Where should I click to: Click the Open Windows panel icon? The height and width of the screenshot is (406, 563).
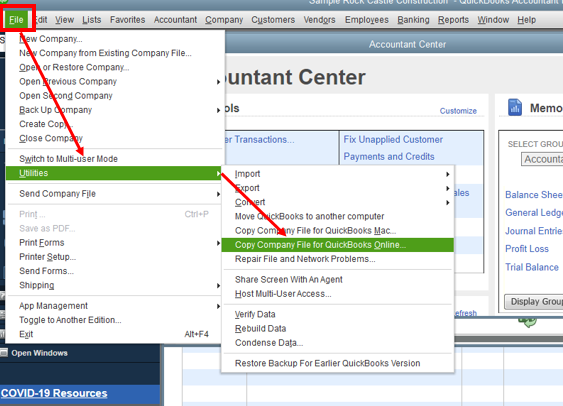click(x=4, y=353)
